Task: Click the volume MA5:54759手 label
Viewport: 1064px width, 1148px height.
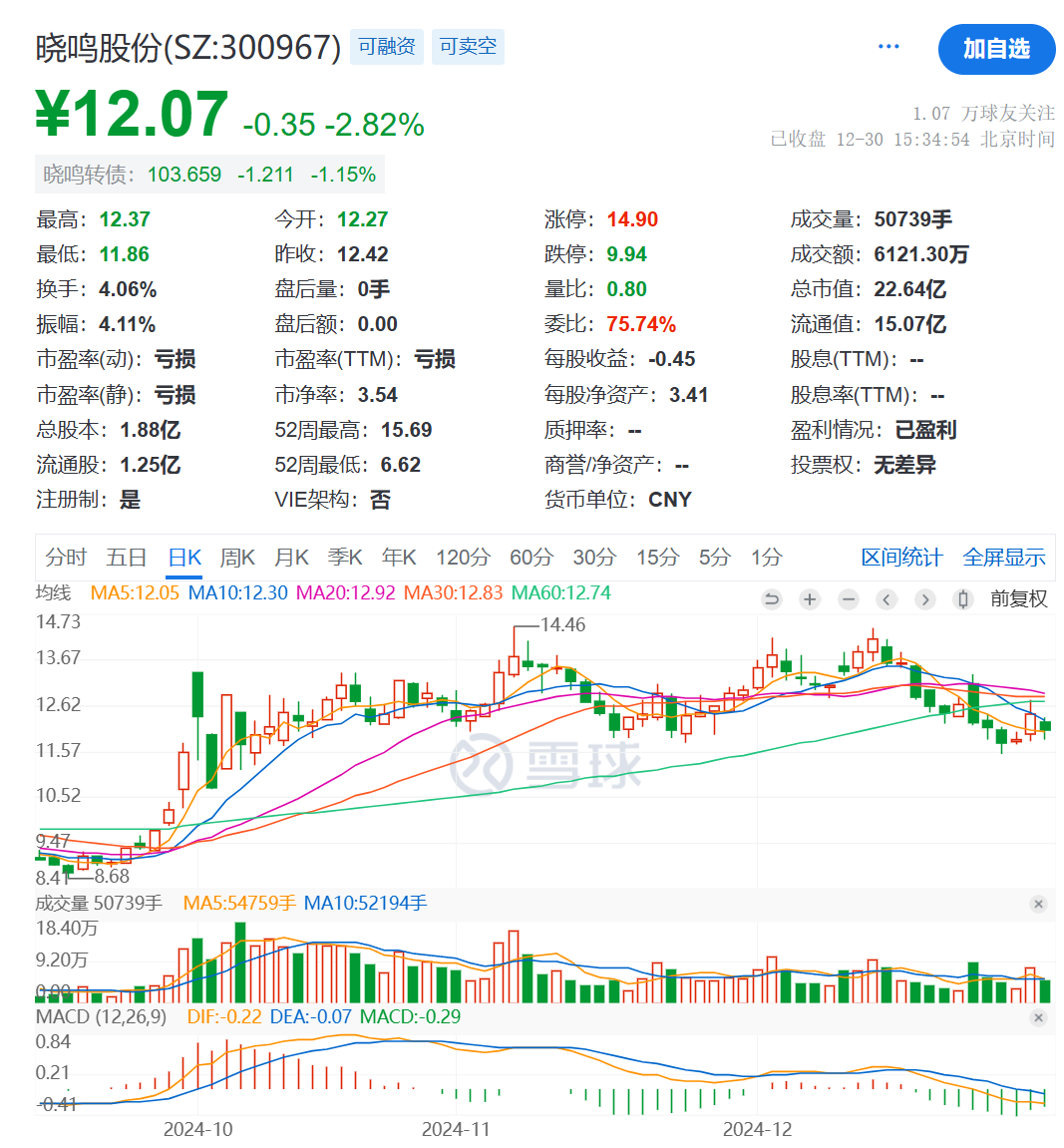Action: click(x=239, y=904)
